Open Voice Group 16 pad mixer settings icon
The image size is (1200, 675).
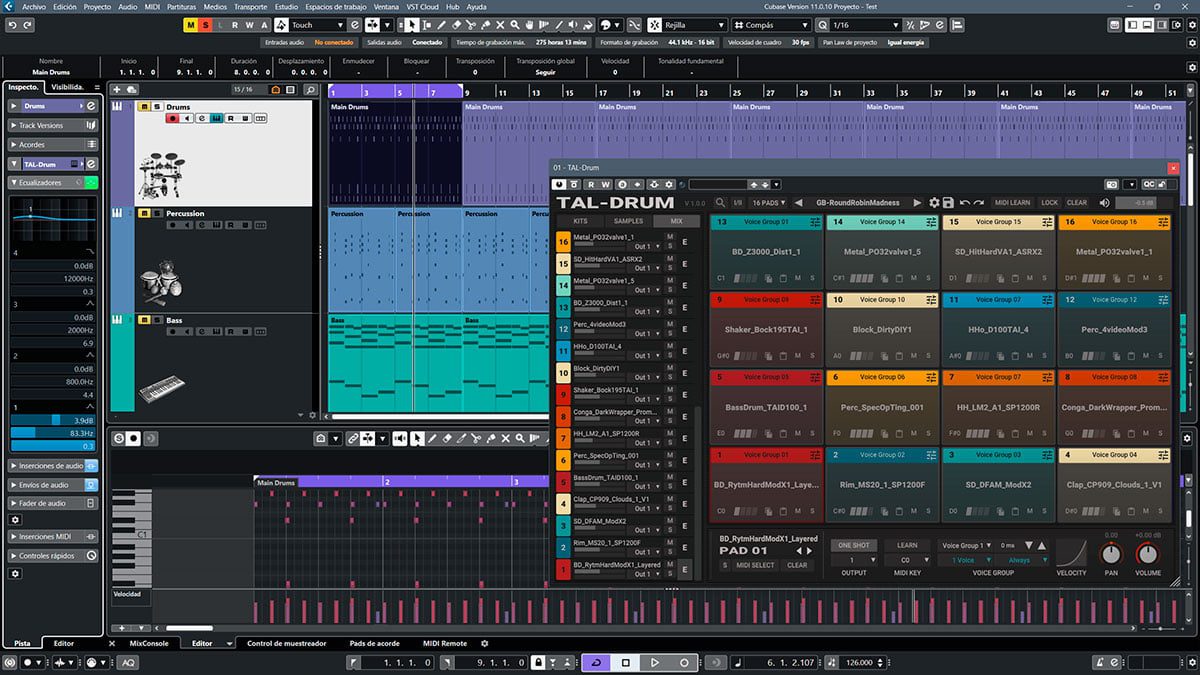point(1163,222)
